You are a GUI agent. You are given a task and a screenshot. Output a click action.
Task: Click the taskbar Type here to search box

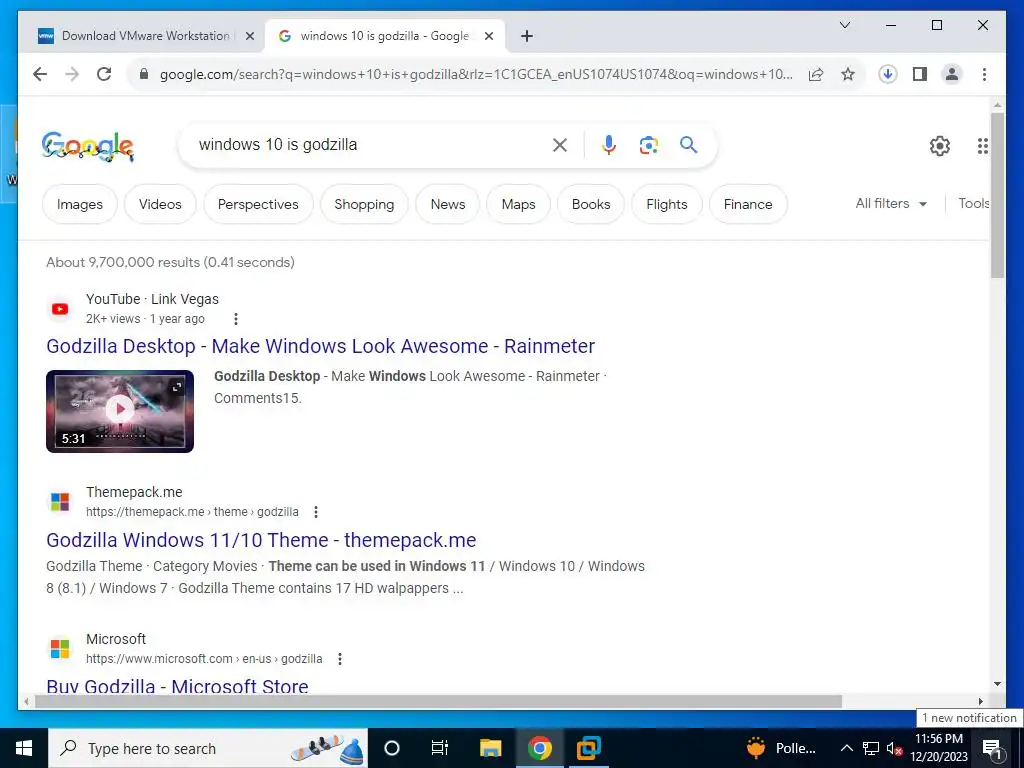pyautogui.click(x=208, y=748)
